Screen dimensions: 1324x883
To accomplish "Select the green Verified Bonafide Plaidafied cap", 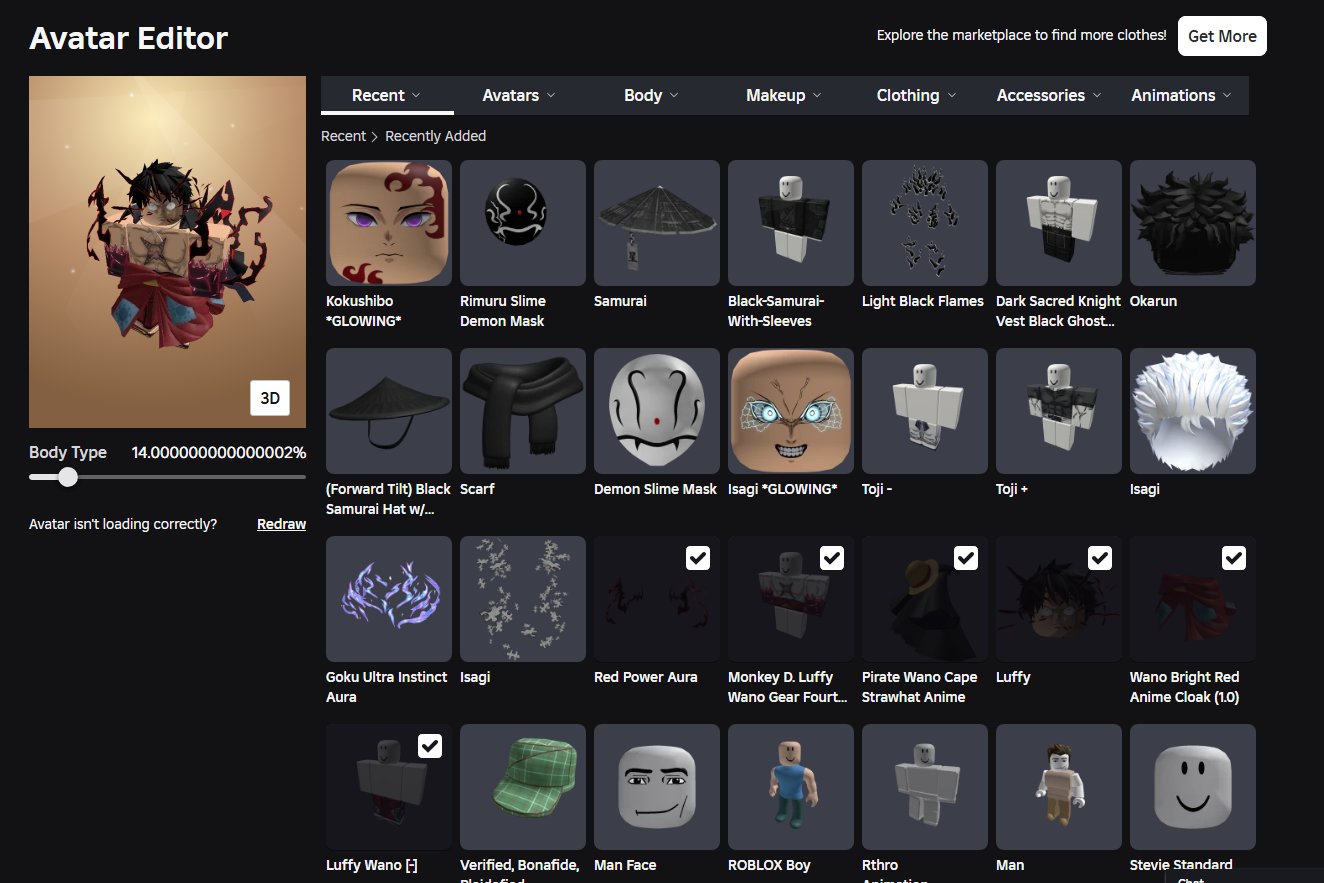I will click(523, 787).
